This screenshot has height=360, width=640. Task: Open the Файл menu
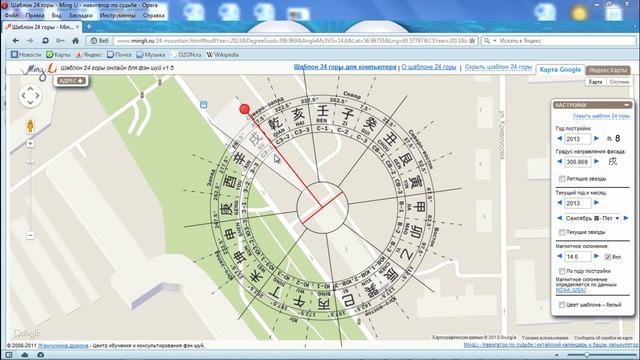pos(11,15)
